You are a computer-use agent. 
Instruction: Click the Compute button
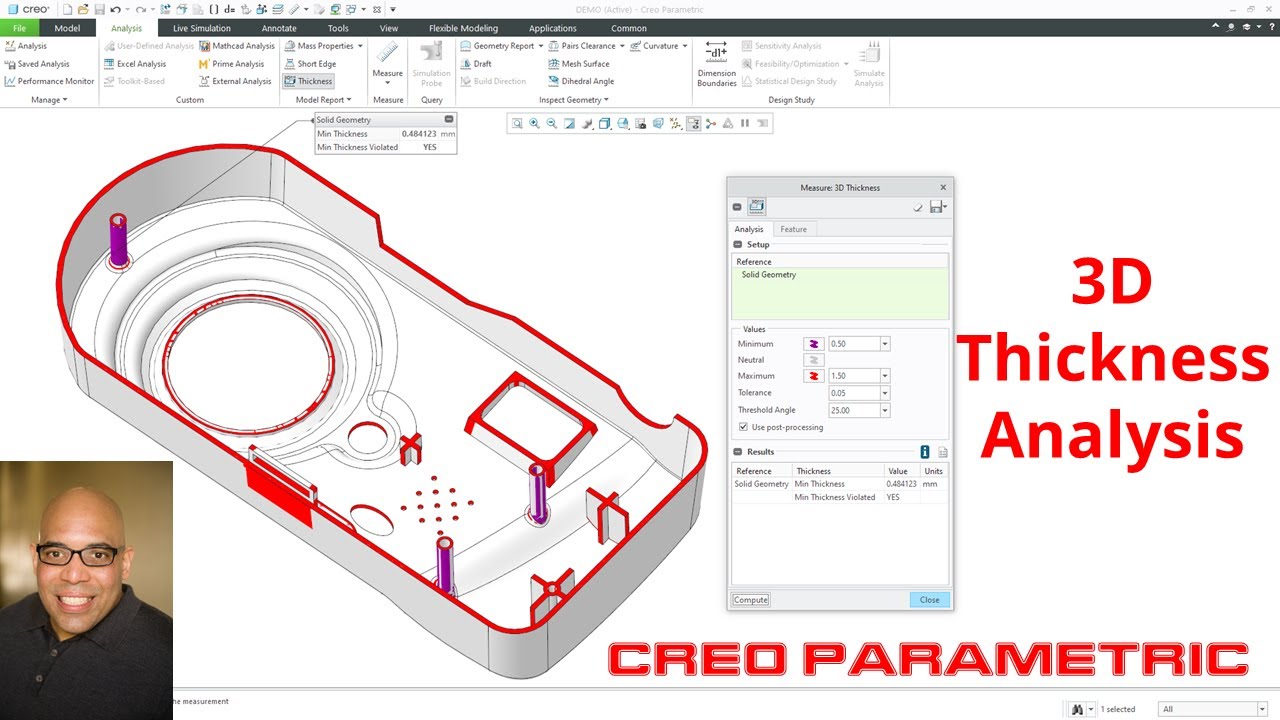(751, 600)
